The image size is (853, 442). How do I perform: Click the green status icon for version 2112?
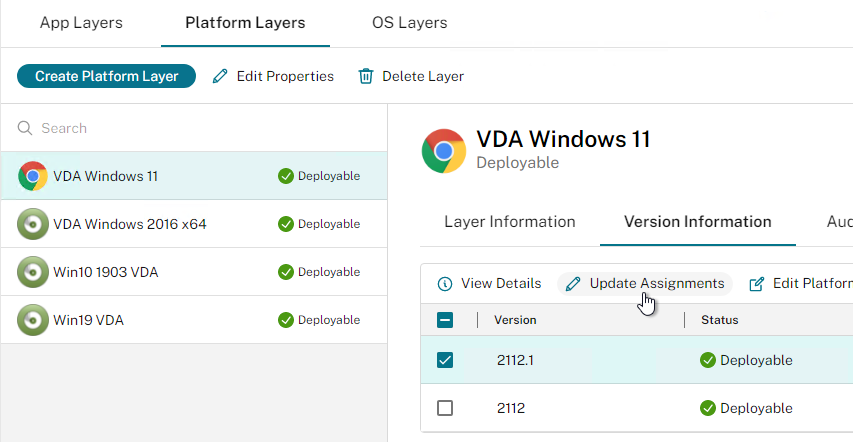point(708,408)
